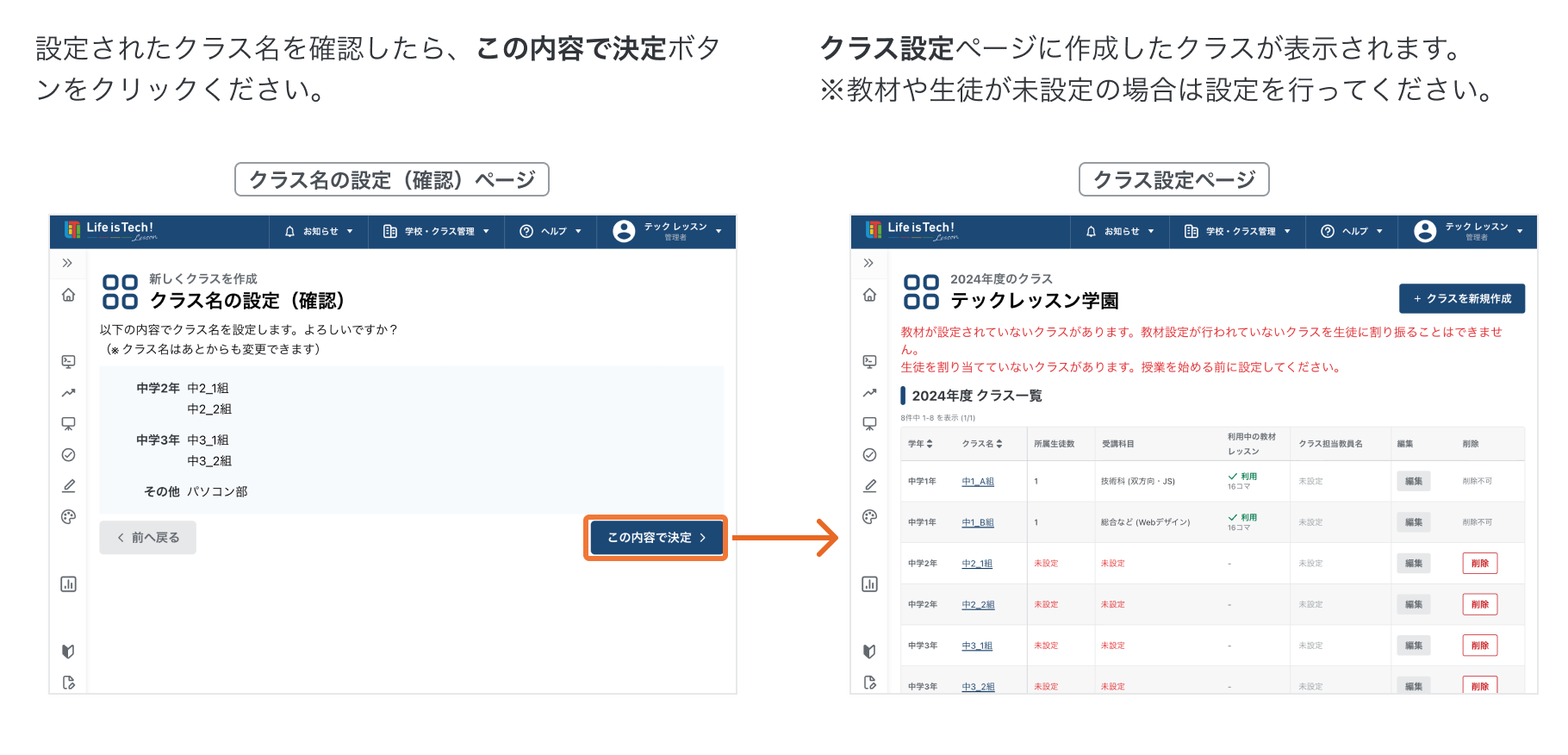
Task: Click この内容で決定 button
Action: coord(656,538)
